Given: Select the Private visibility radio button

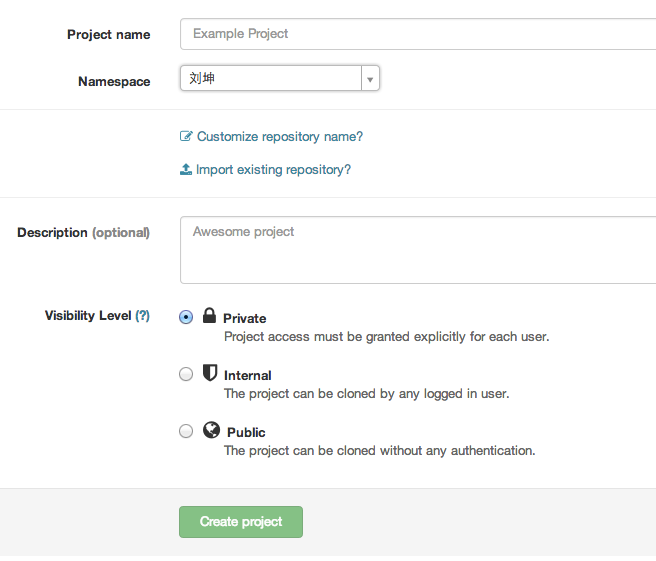Looking at the screenshot, I should [x=186, y=317].
